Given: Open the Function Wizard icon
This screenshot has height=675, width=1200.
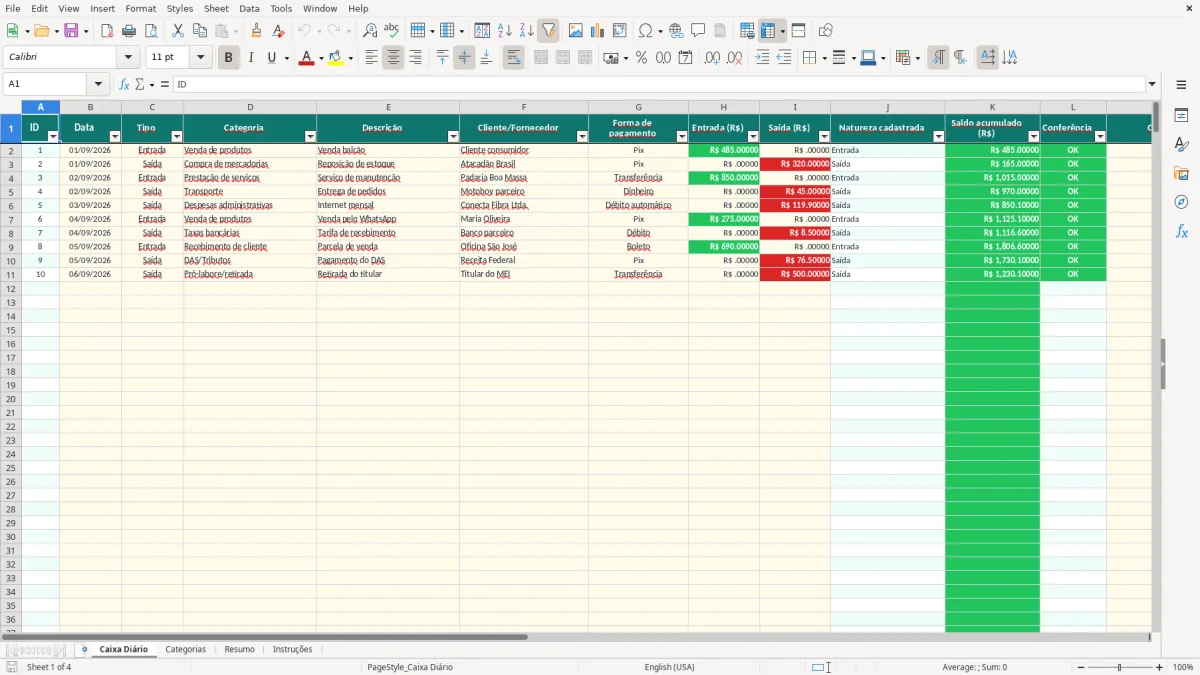Looking at the screenshot, I should [124, 85].
